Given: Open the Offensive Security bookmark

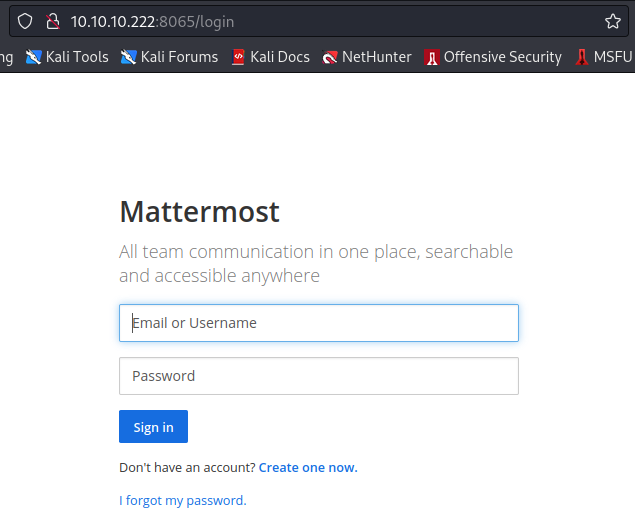Looking at the screenshot, I should pos(493,57).
